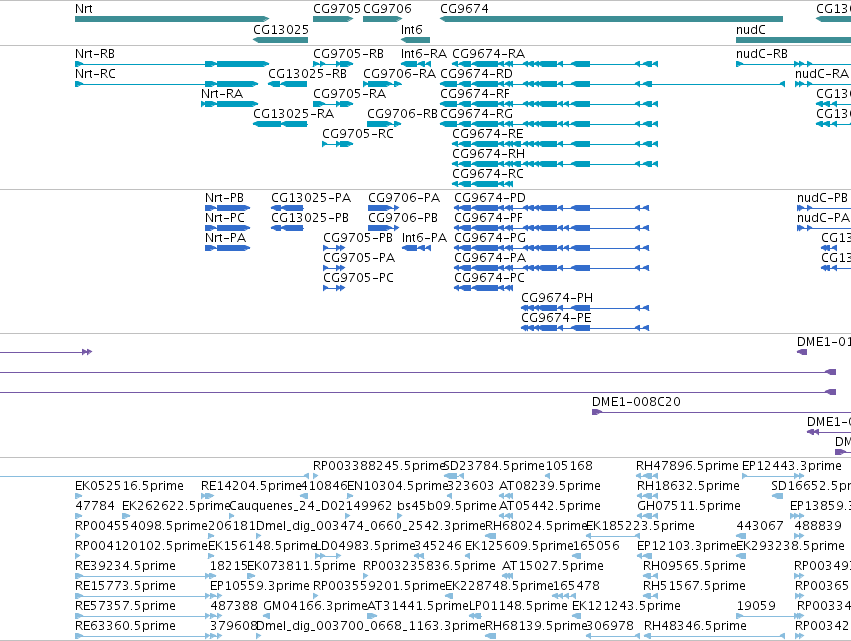The width and height of the screenshot is (851, 641).
Task: Click CG9674-RA transcript label
Action: pos(488,54)
